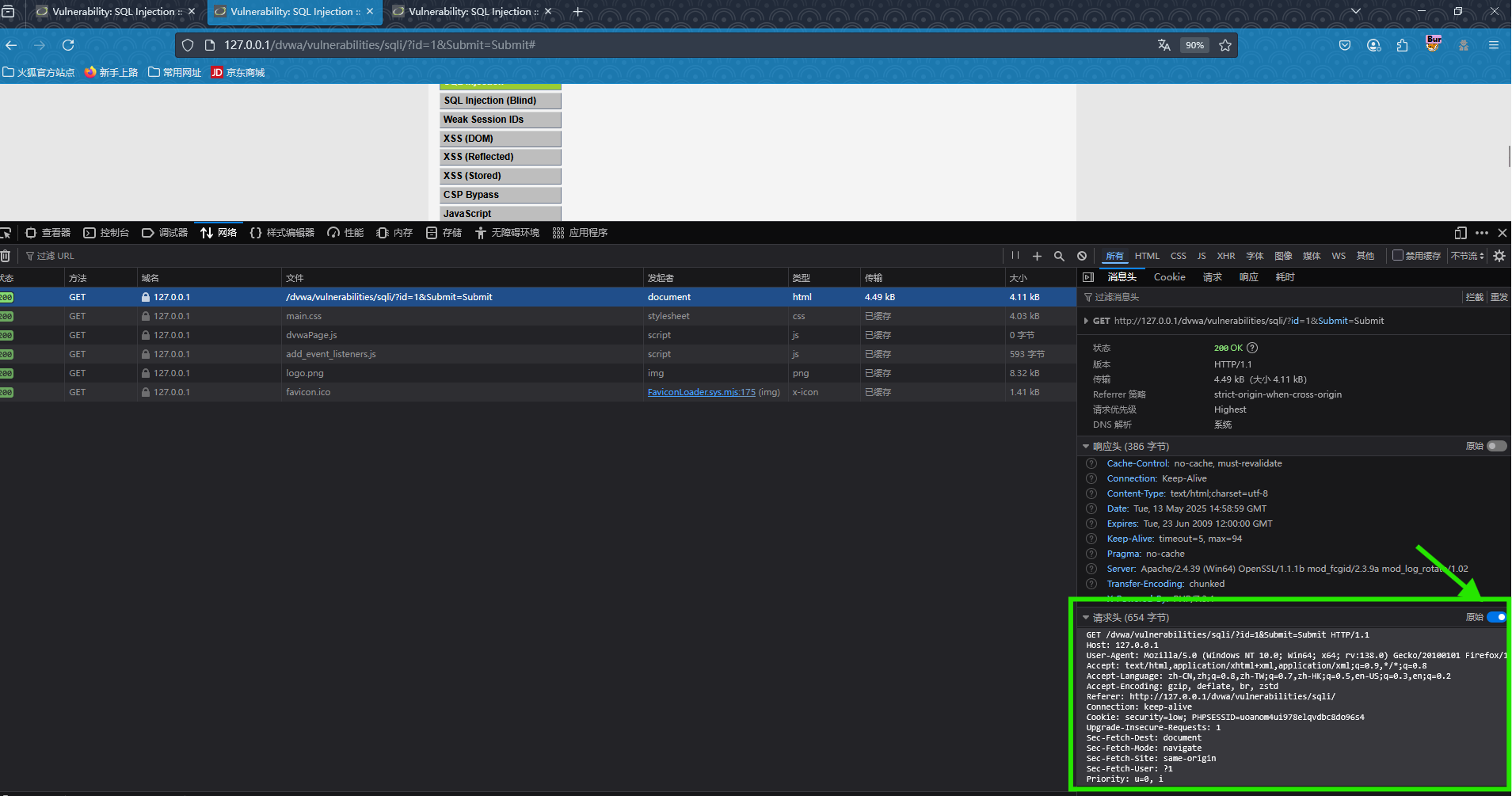Click the help icon beside Content-Type header
The width and height of the screenshot is (1512, 796).
click(1091, 493)
